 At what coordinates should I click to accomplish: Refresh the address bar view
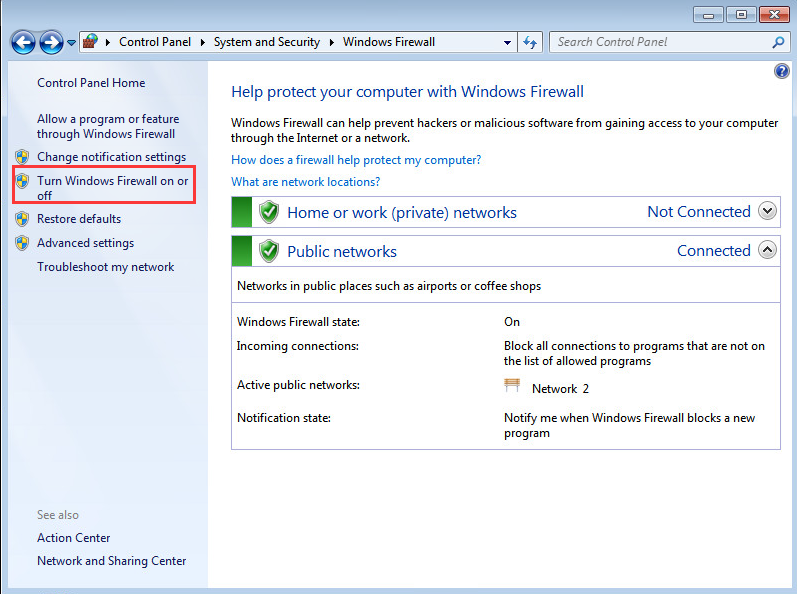click(530, 42)
